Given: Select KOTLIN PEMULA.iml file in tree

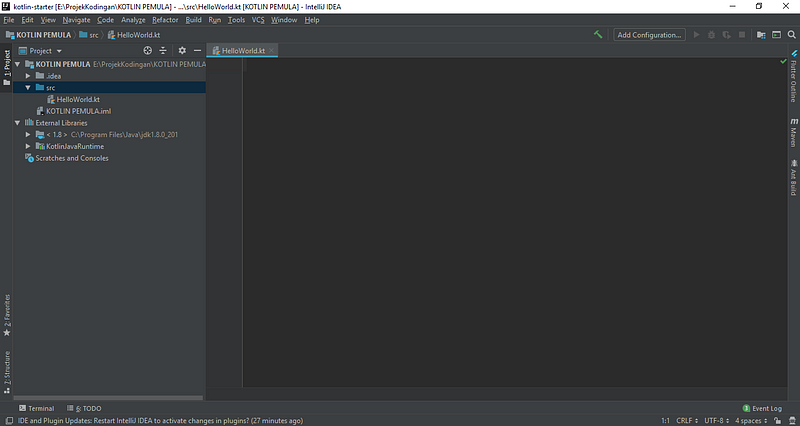Looking at the screenshot, I should coord(79,111).
